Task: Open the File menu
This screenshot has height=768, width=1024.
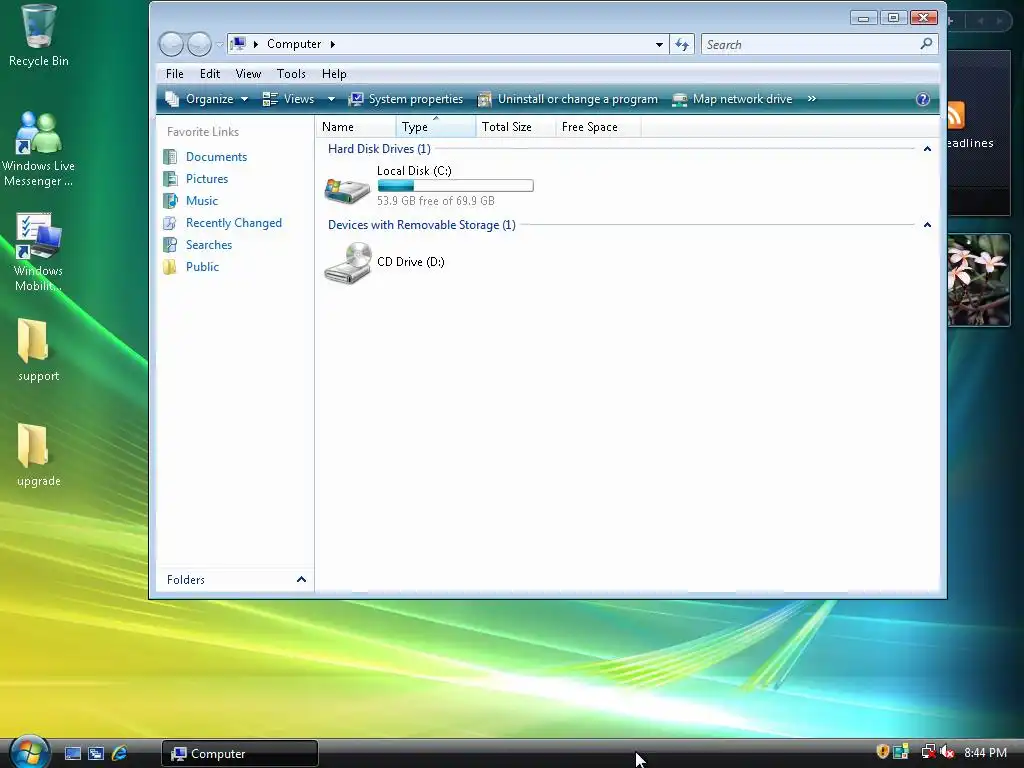Action: pos(174,74)
